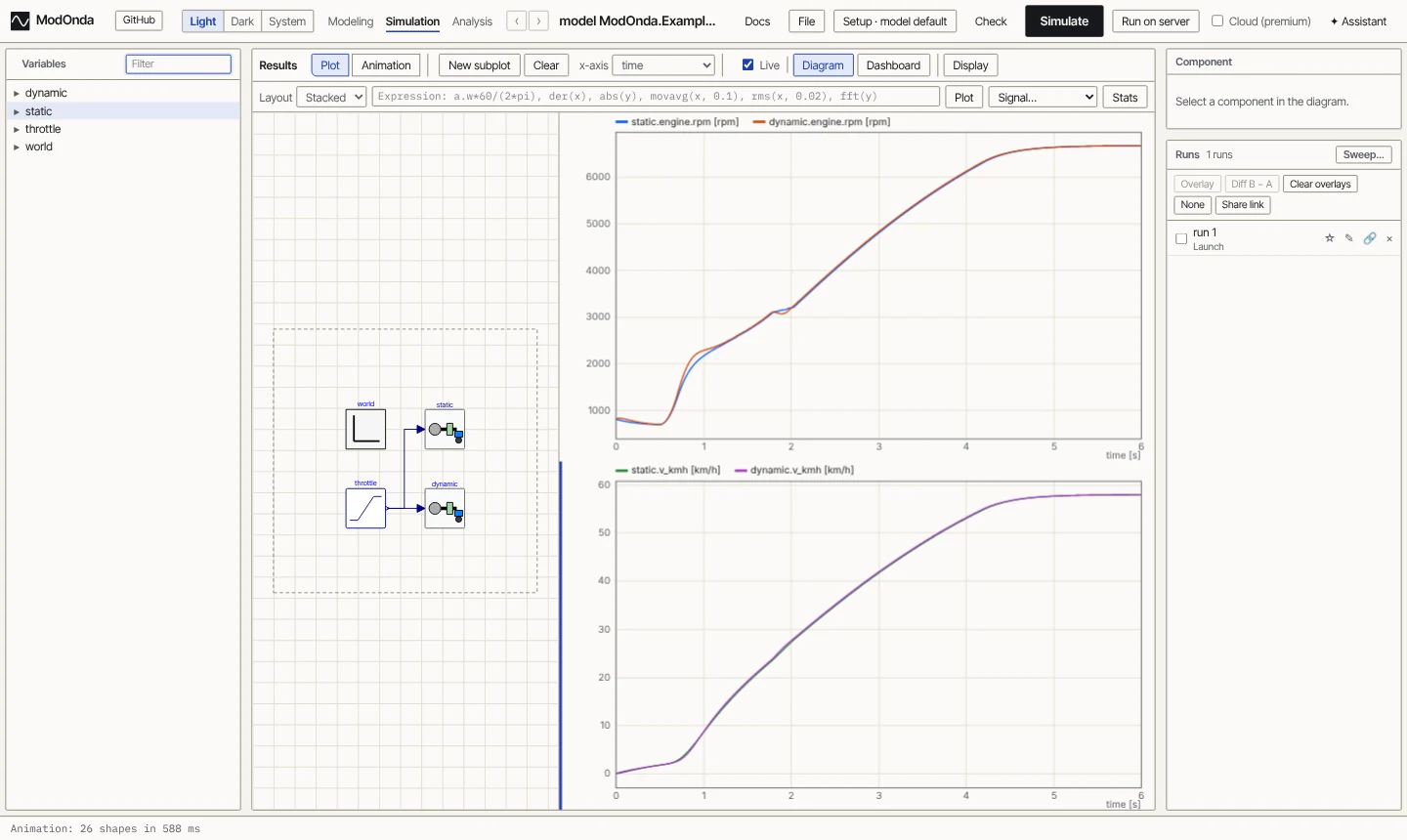Screen dimensions: 1407x840
Task: Open the GitHub link
Action: [x=139, y=20]
